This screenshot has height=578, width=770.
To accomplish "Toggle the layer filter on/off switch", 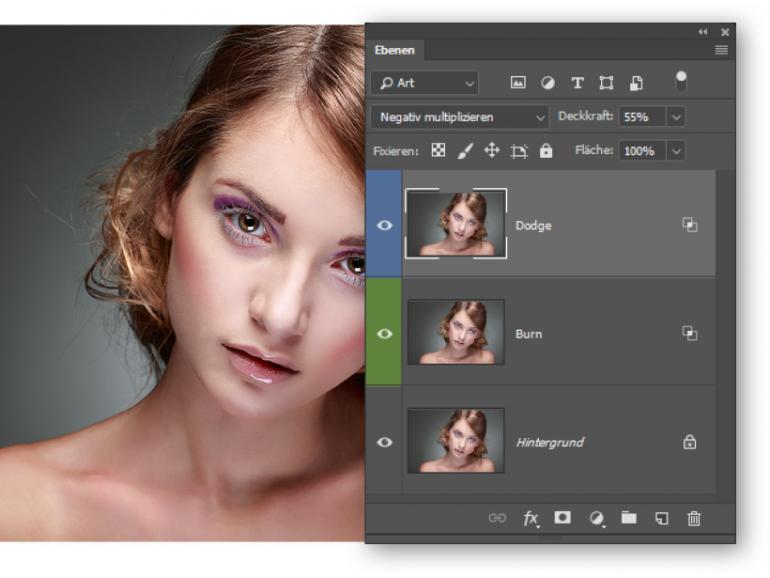I will (x=681, y=81).
